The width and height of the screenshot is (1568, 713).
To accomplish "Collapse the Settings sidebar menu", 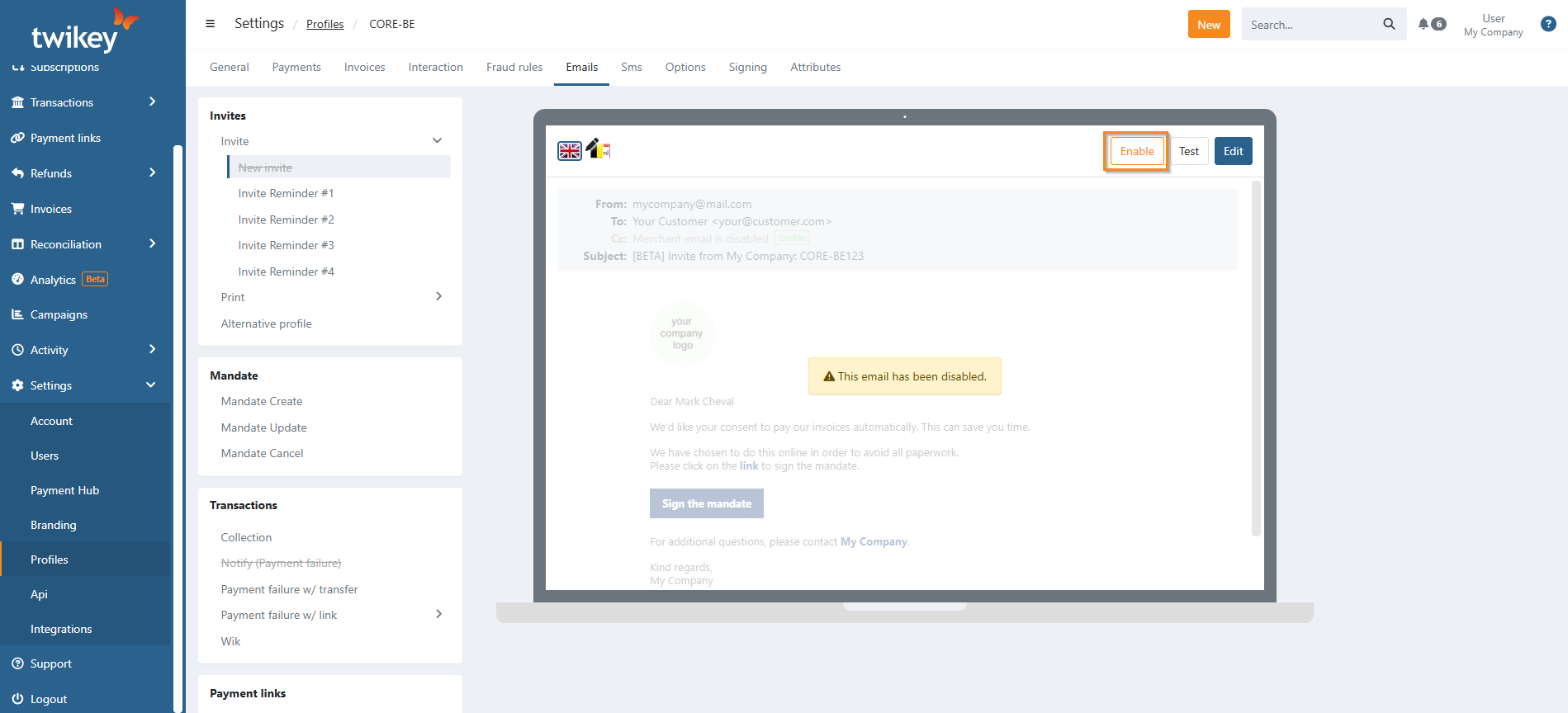I will click(x=150, y=385).
